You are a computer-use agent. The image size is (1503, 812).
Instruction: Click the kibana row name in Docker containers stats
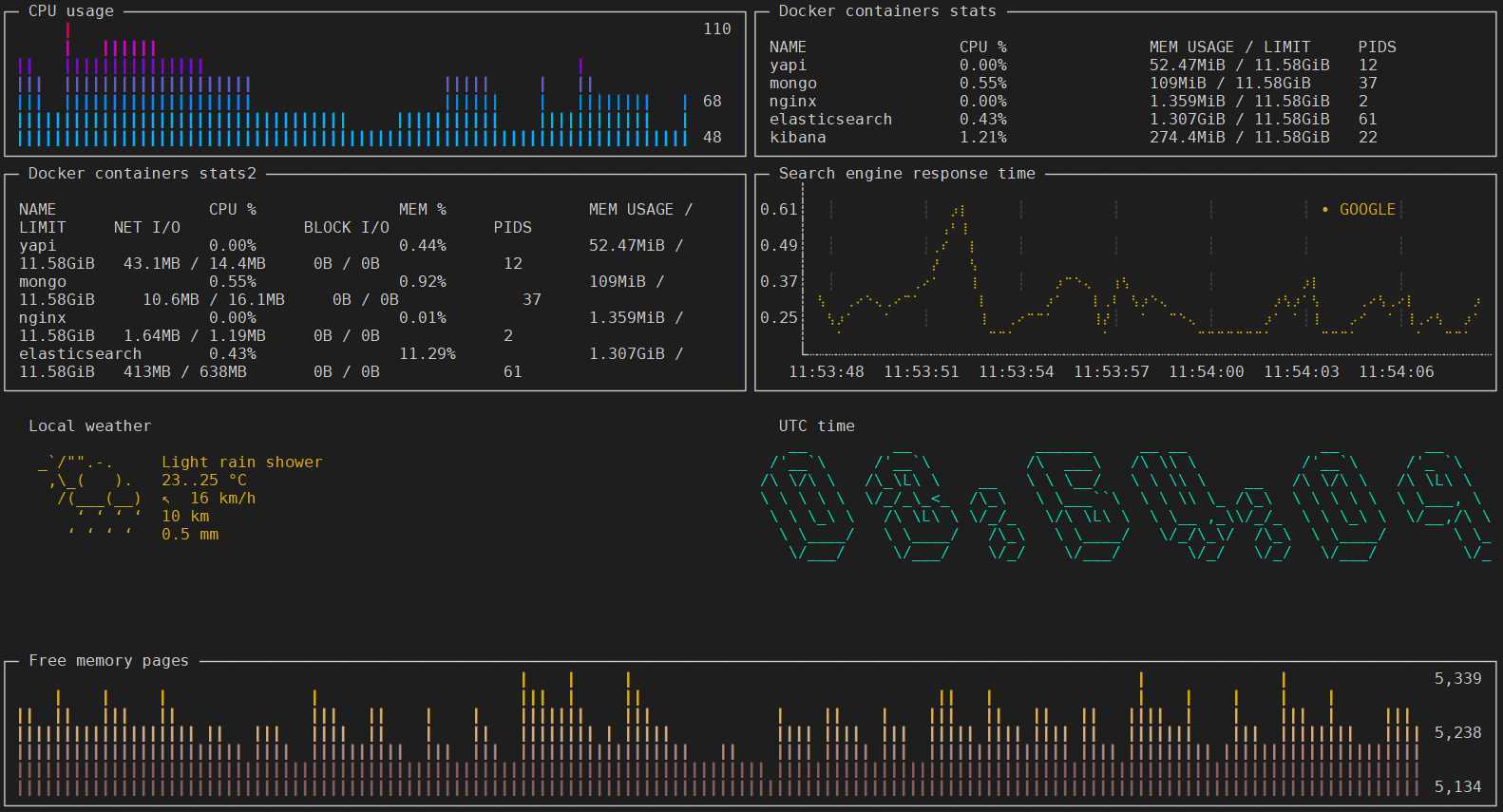pos(798,137)
